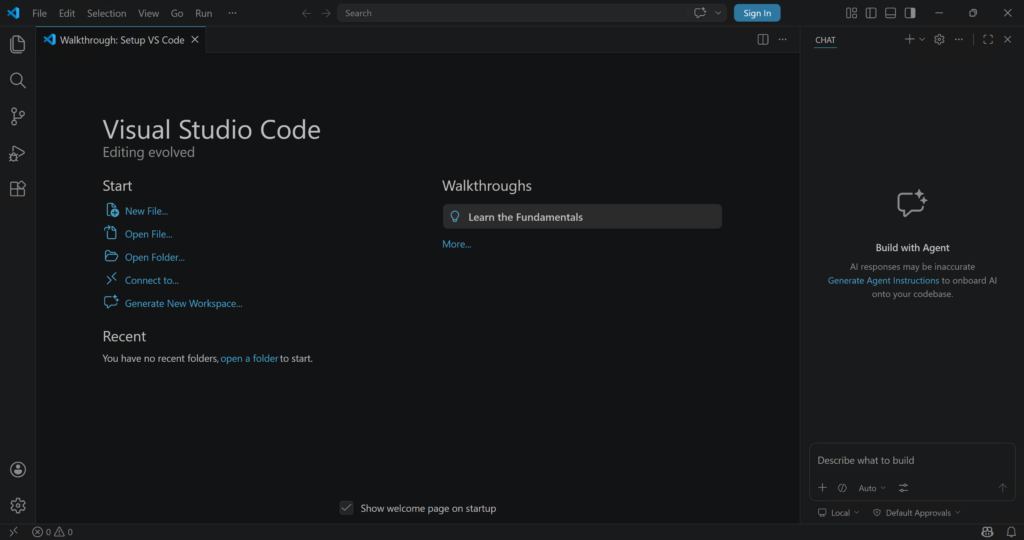Send chat message with arrow icon

(1002, 488)
